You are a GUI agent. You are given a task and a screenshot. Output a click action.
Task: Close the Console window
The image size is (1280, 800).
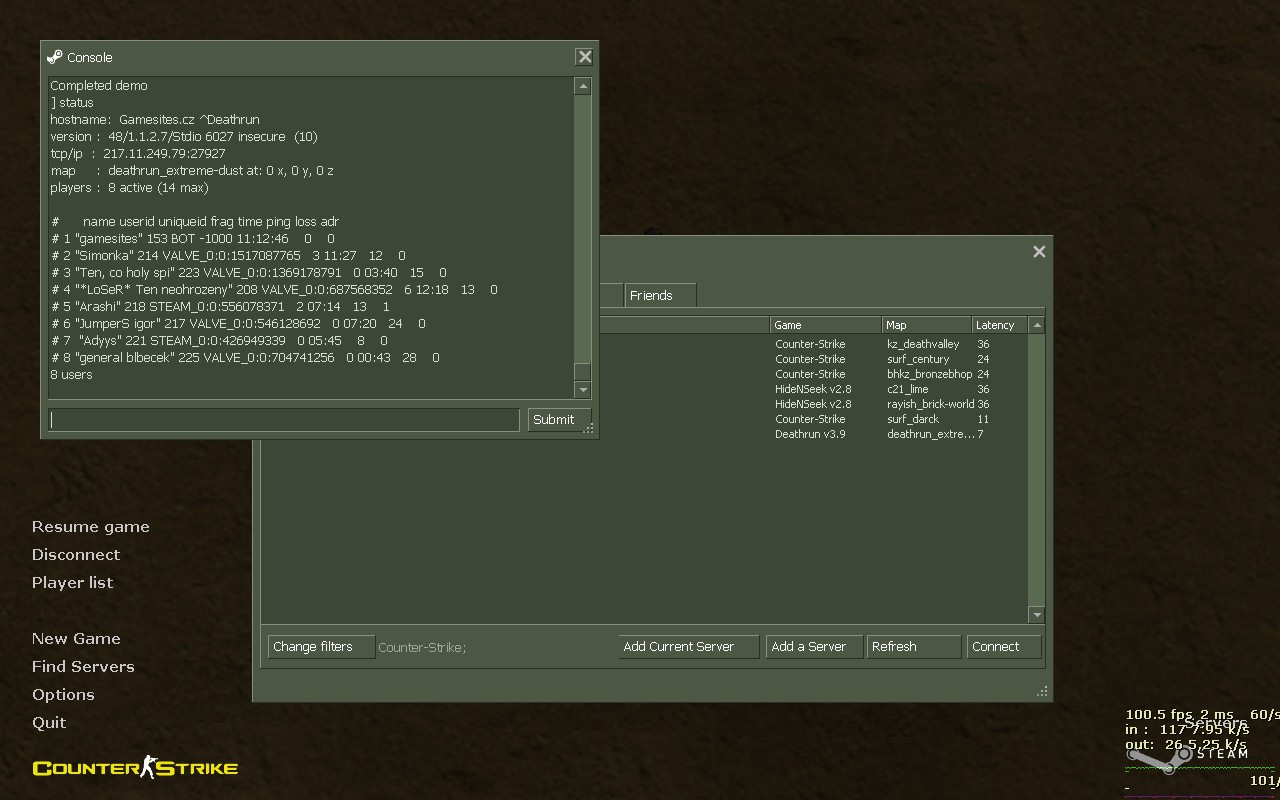pos(585,57)
